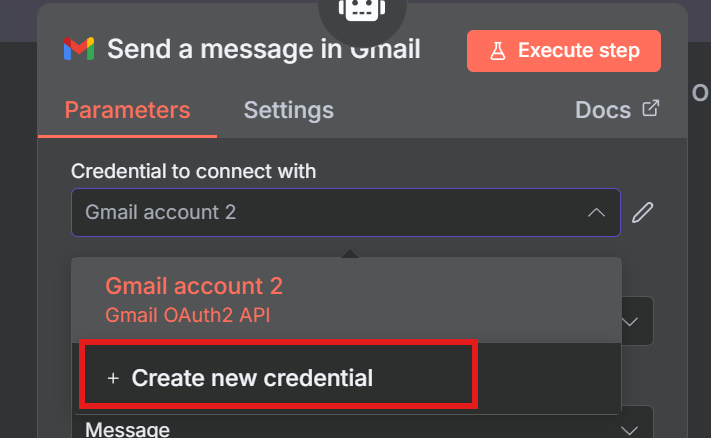Click the flask icon on Execute step
The image size is (711, 438).
tap(497, 51)
